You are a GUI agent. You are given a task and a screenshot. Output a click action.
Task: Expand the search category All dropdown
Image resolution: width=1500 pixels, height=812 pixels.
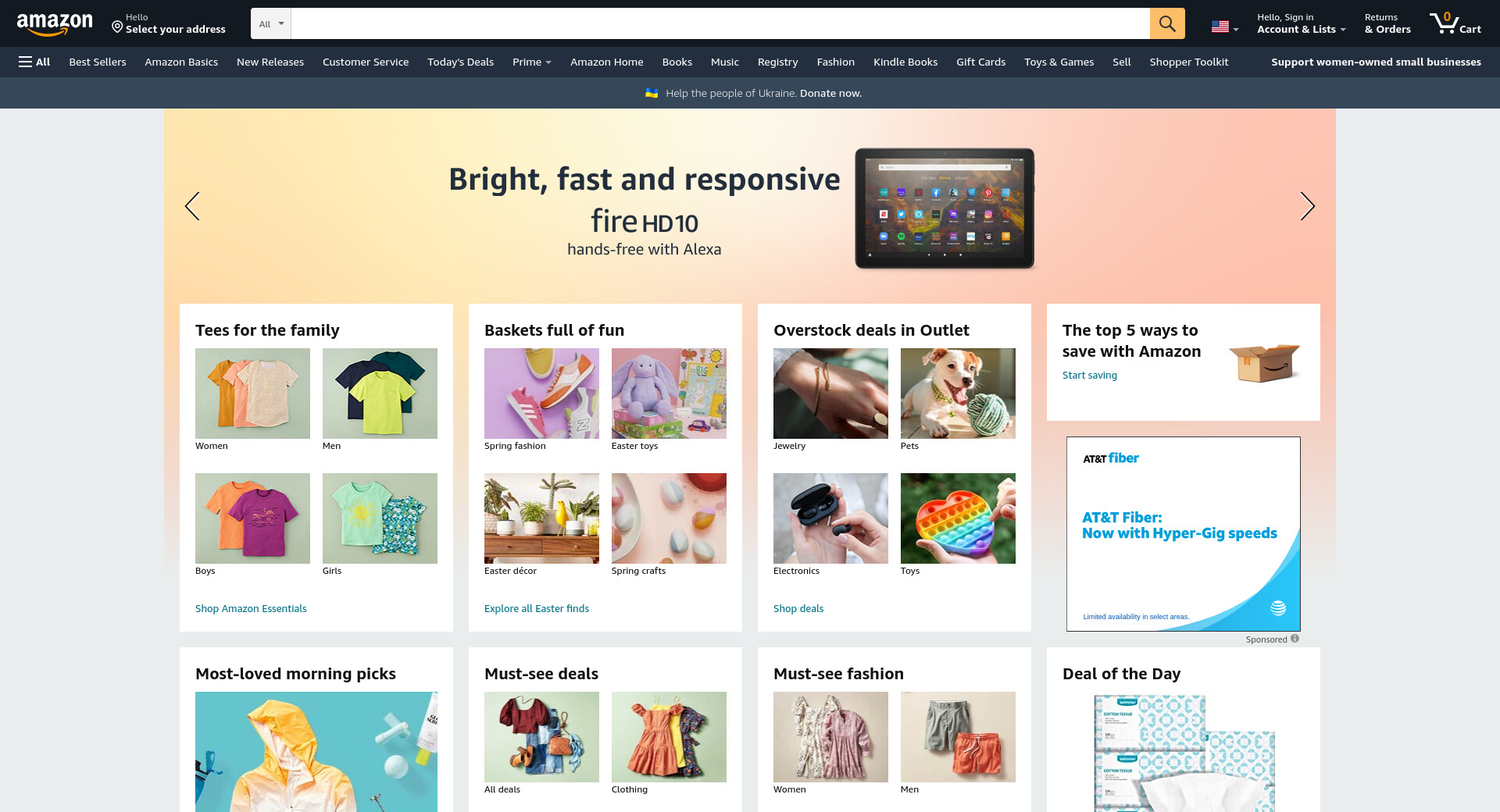pos(271,23)
